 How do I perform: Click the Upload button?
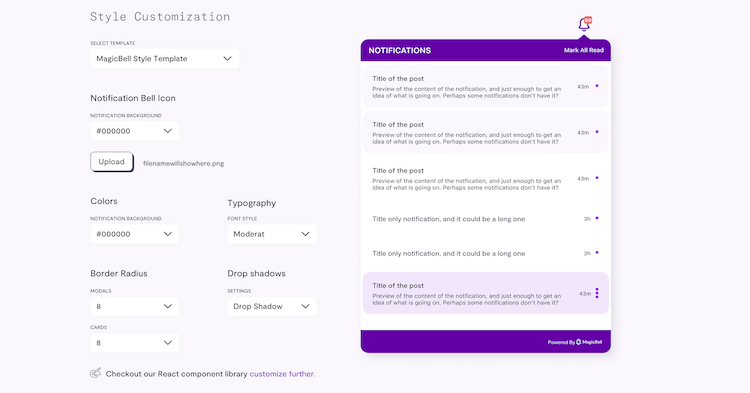tap(112, 162)
